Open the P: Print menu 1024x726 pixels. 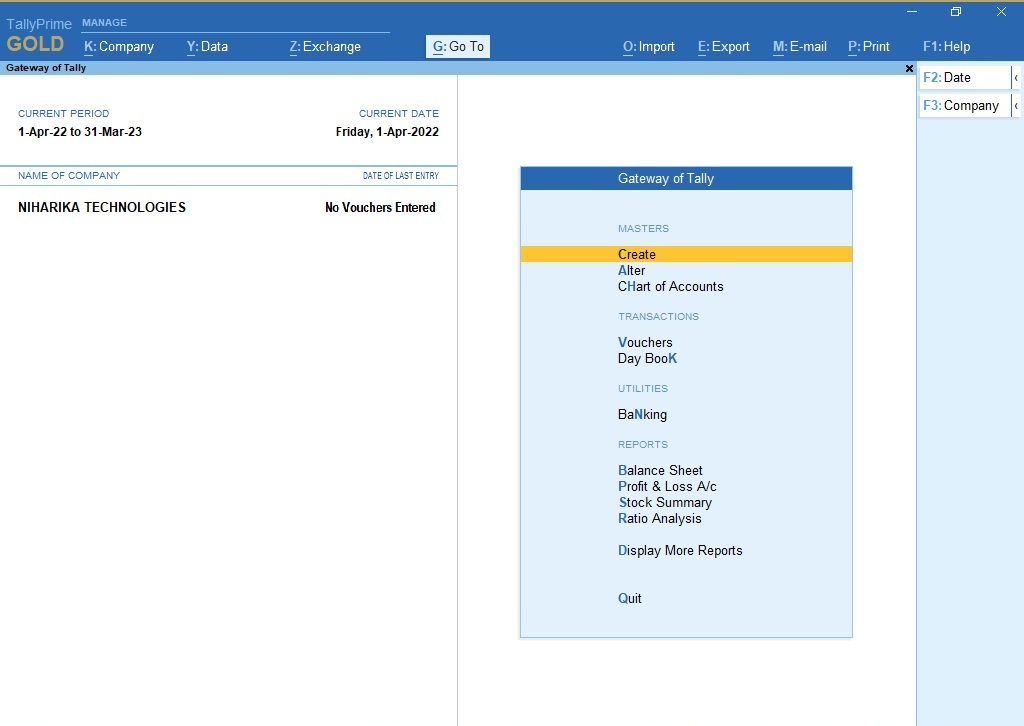(869, 46)
